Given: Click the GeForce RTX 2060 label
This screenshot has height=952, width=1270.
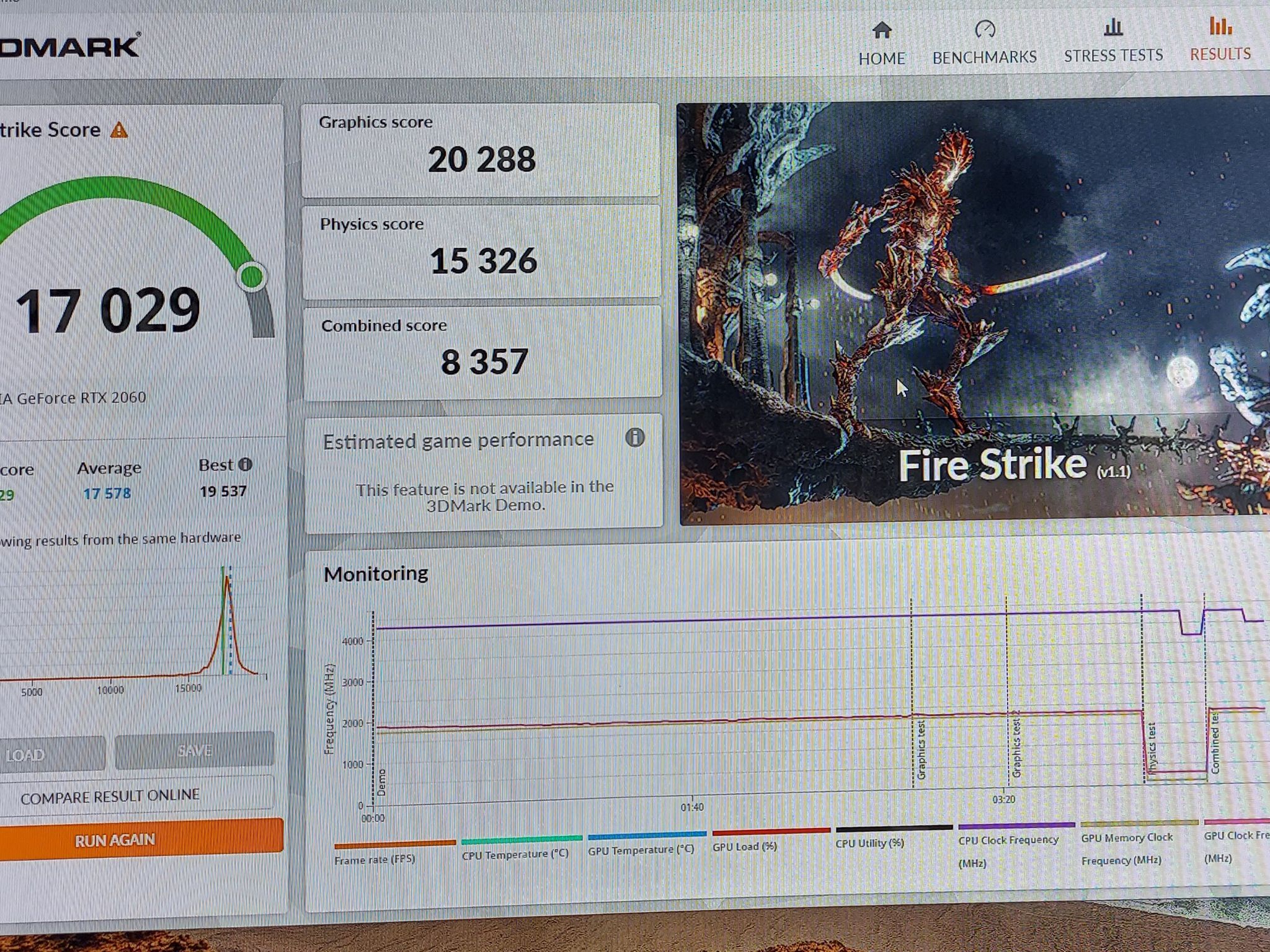Looking at the screenshot, I should (73, 398).
